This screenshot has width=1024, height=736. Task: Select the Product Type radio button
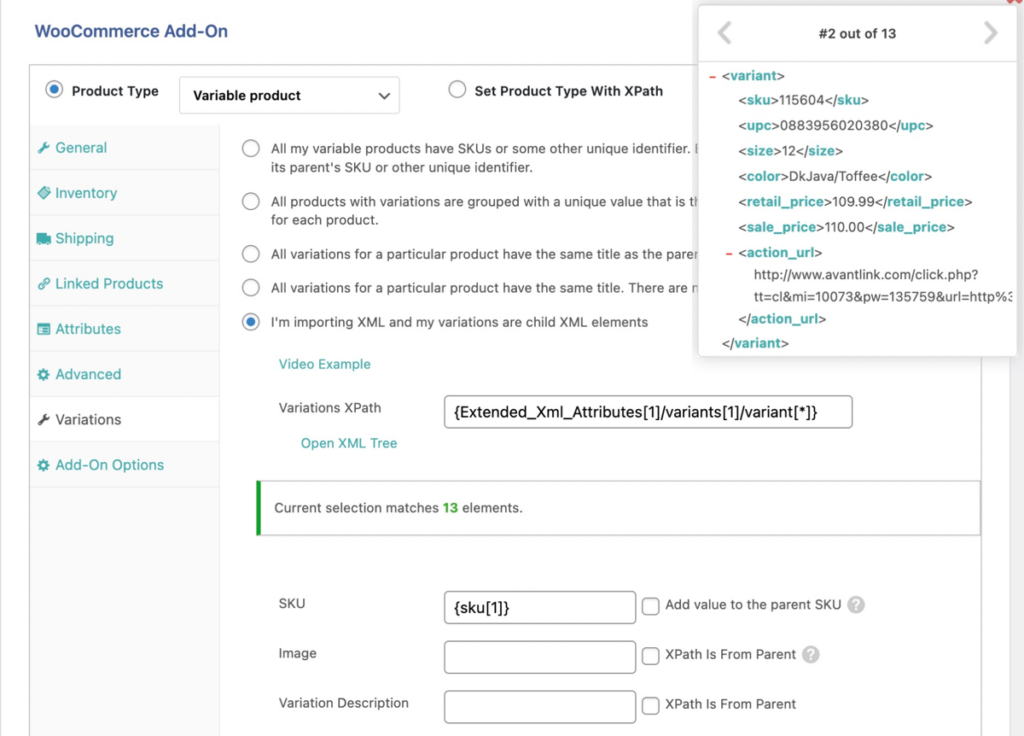[54, 89]
